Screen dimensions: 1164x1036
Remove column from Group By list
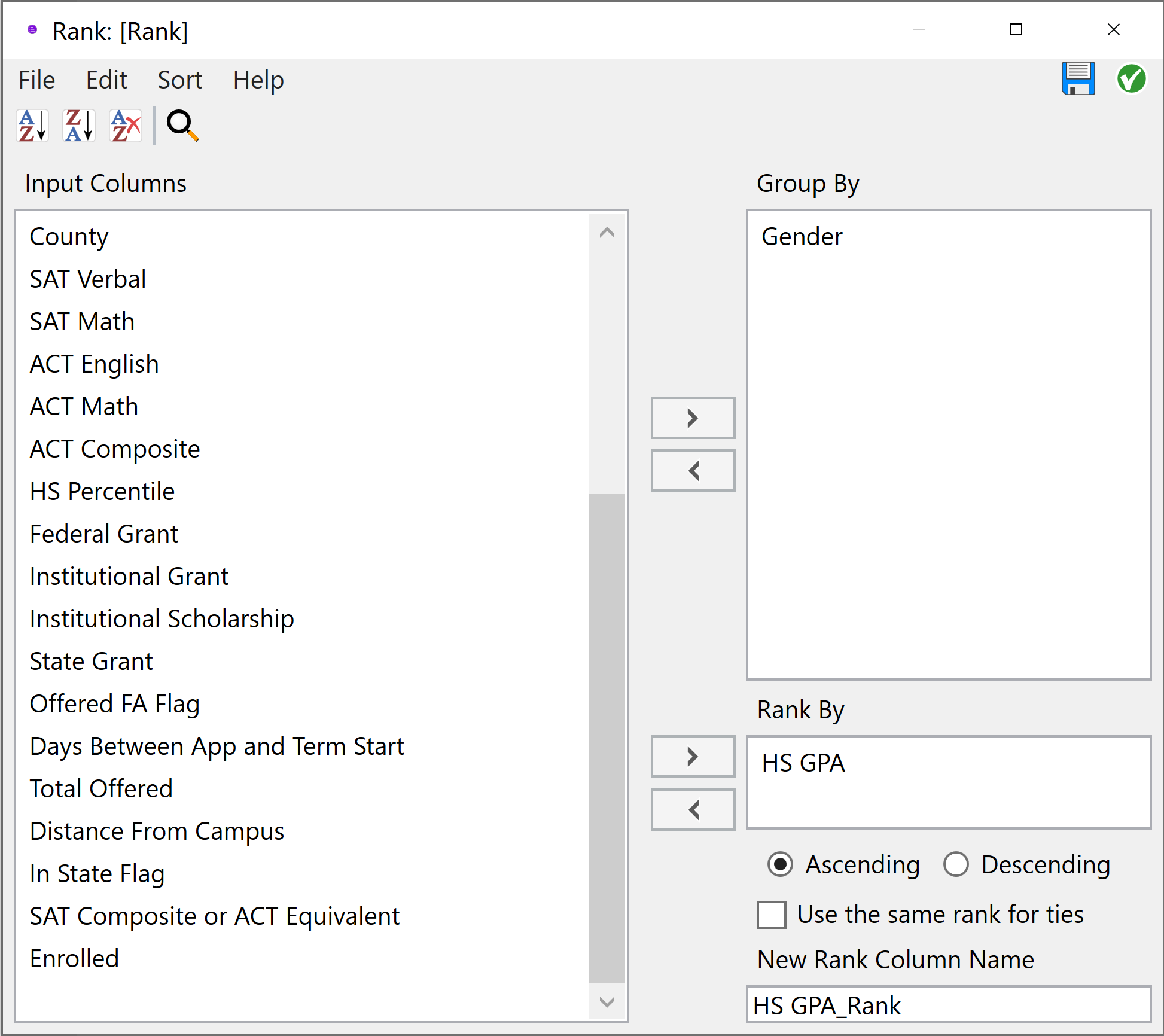pos(693,470)
